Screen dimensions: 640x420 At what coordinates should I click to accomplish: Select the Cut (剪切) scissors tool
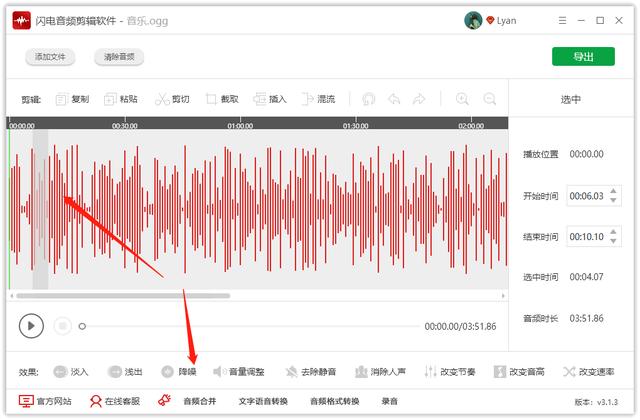pos(172,99)
